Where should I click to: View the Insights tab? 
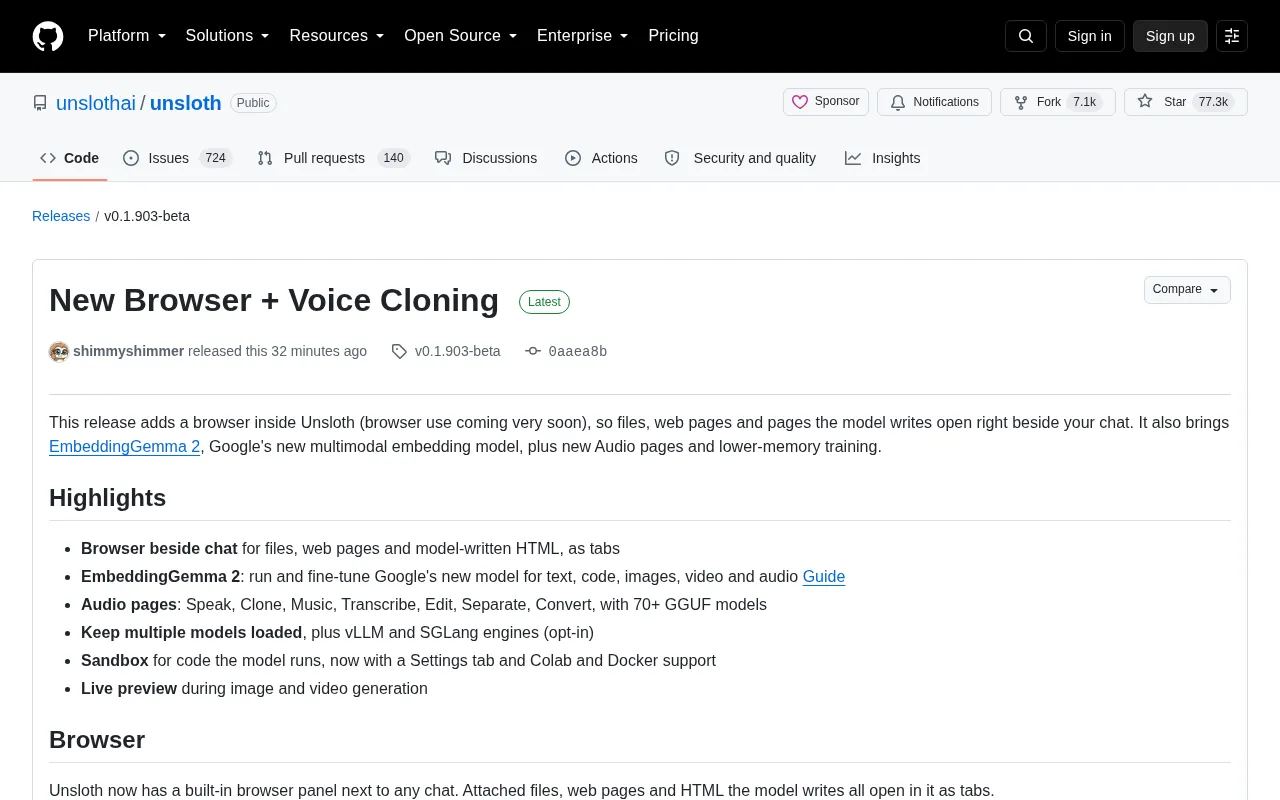882,158
